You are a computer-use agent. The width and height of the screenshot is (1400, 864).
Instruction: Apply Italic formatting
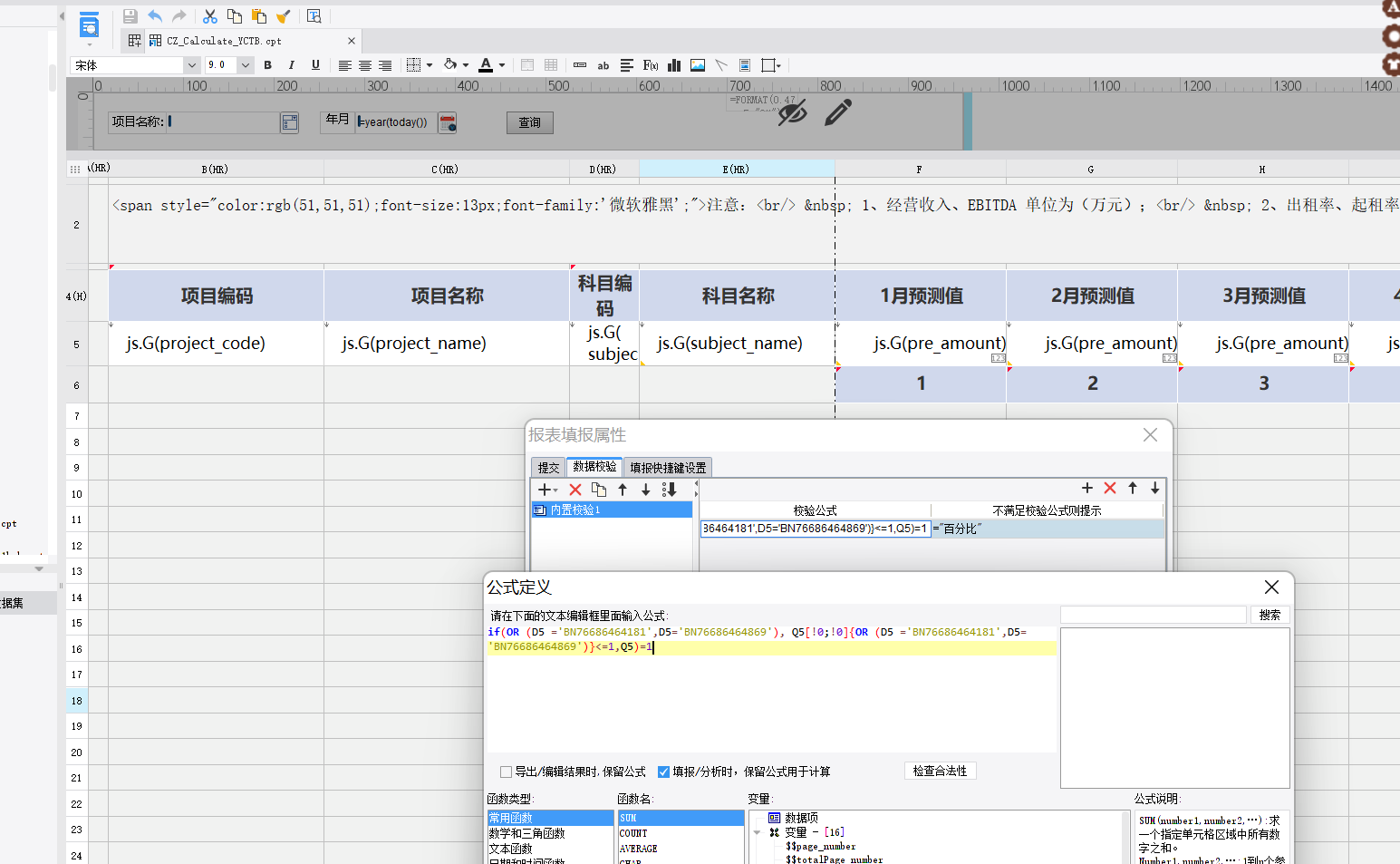point(291,65)
